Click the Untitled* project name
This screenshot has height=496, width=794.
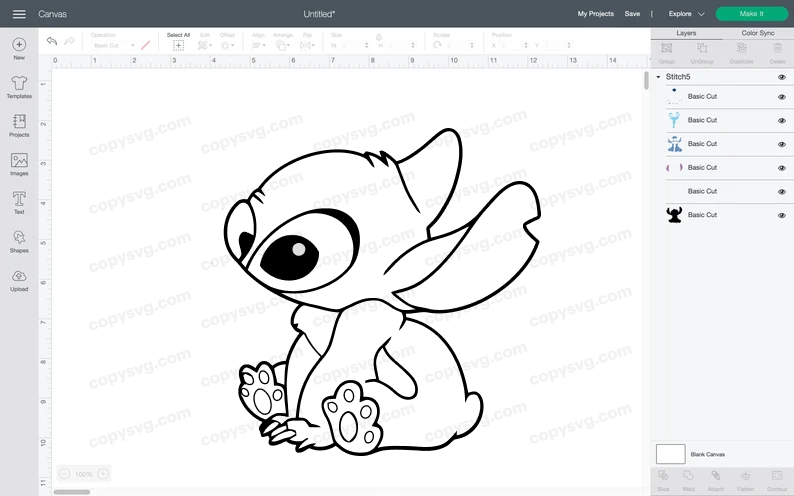[x=319, y=14]
